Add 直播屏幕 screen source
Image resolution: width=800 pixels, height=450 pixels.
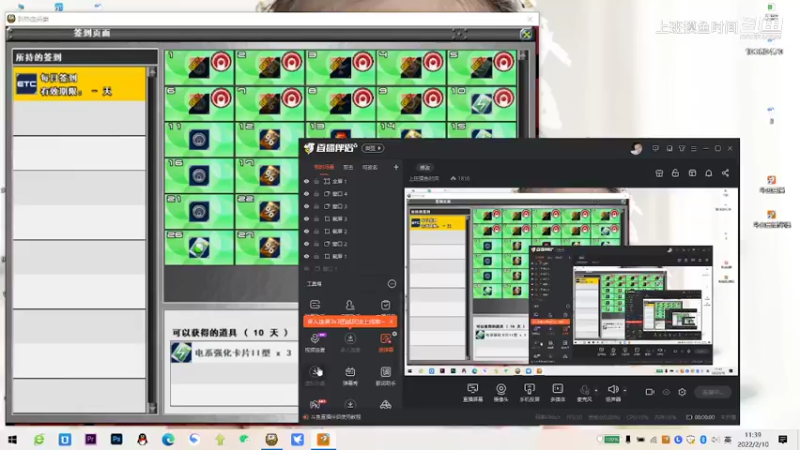472,392
